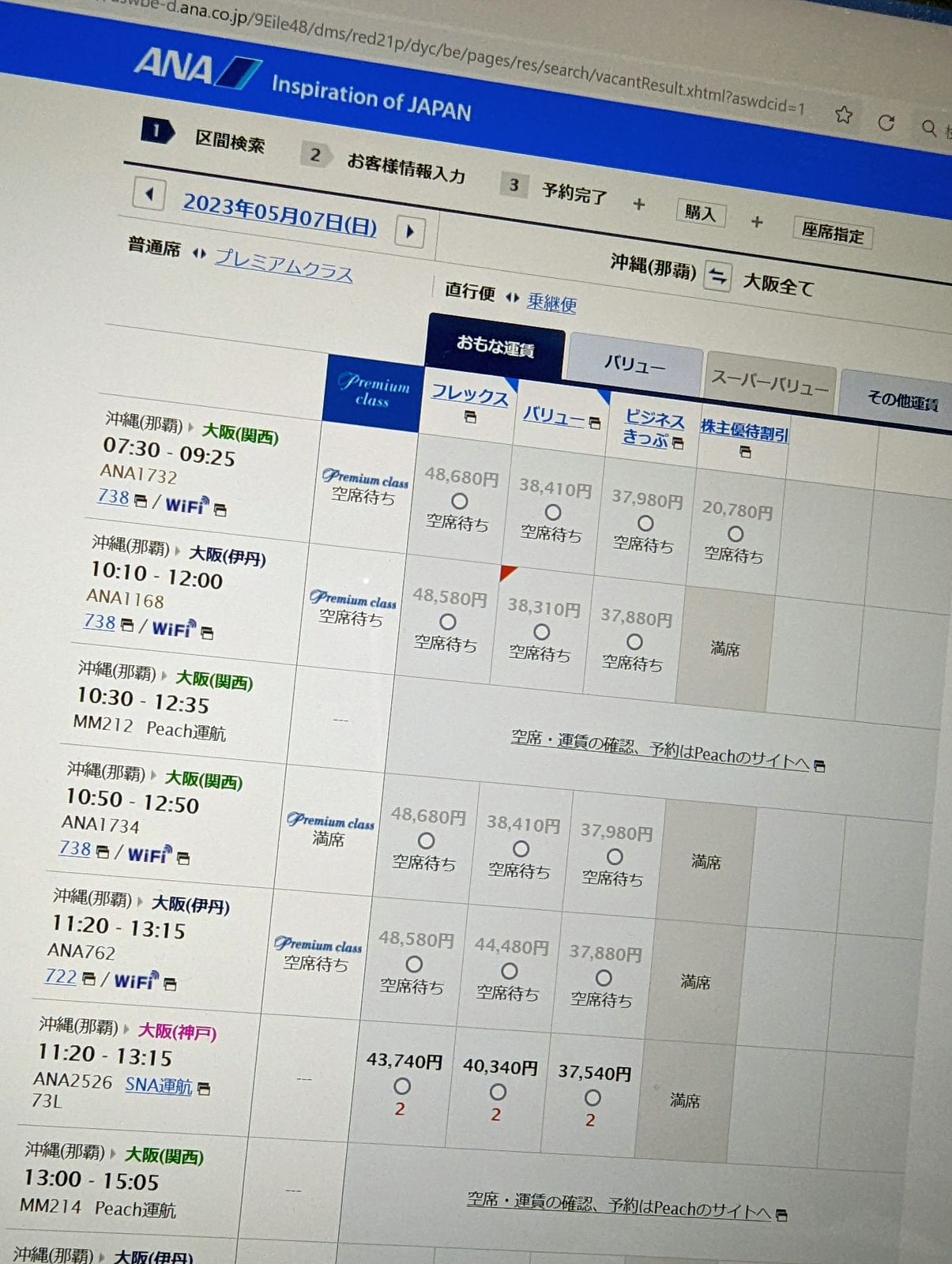The height and width of the screenshot is (1264, 952).
Task: Open ビジネスきっぷ header link
Action: (x=653, y=427)
